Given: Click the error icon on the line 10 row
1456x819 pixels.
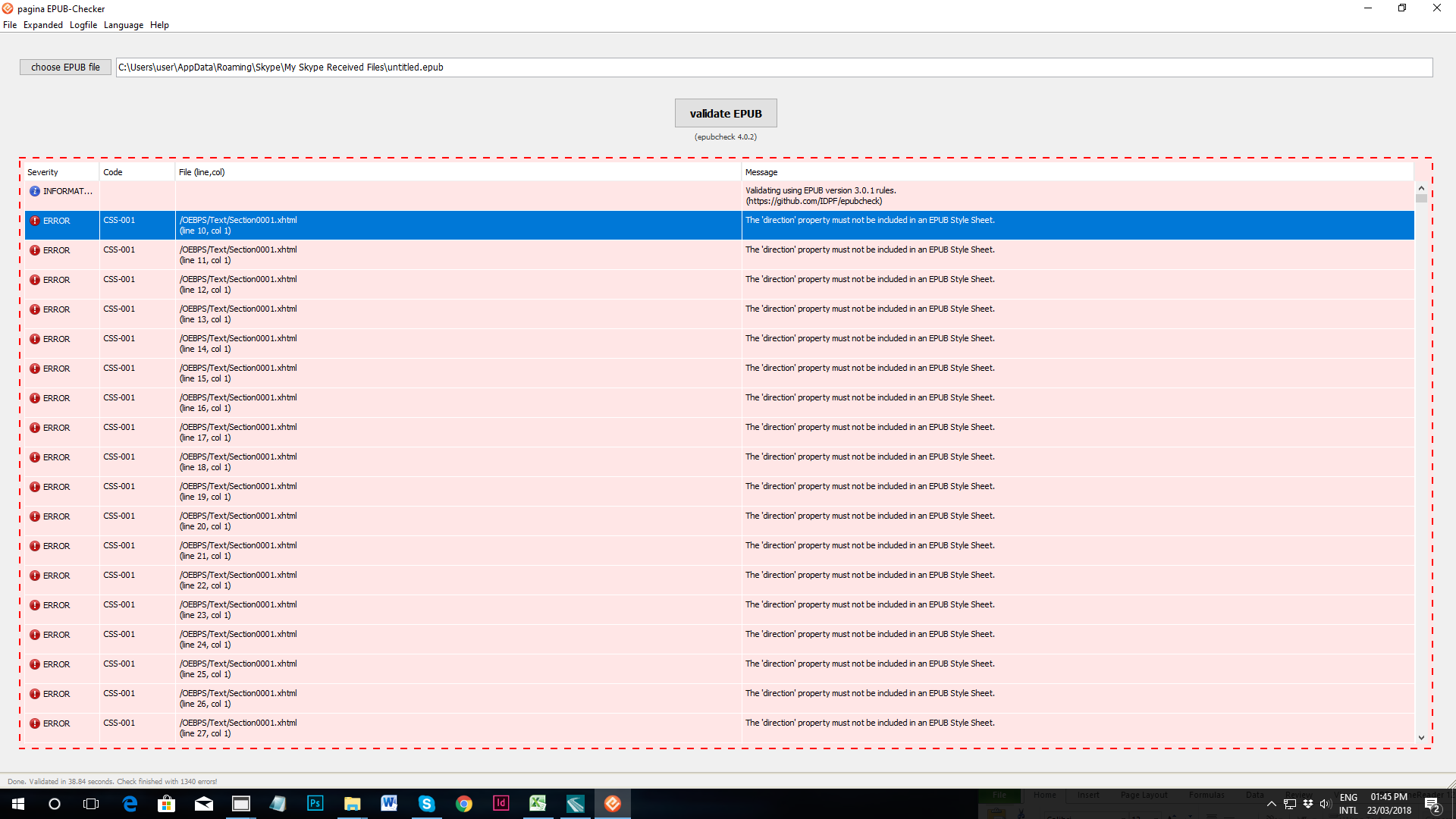Looking at the screenshot, I should click(35, 220).
